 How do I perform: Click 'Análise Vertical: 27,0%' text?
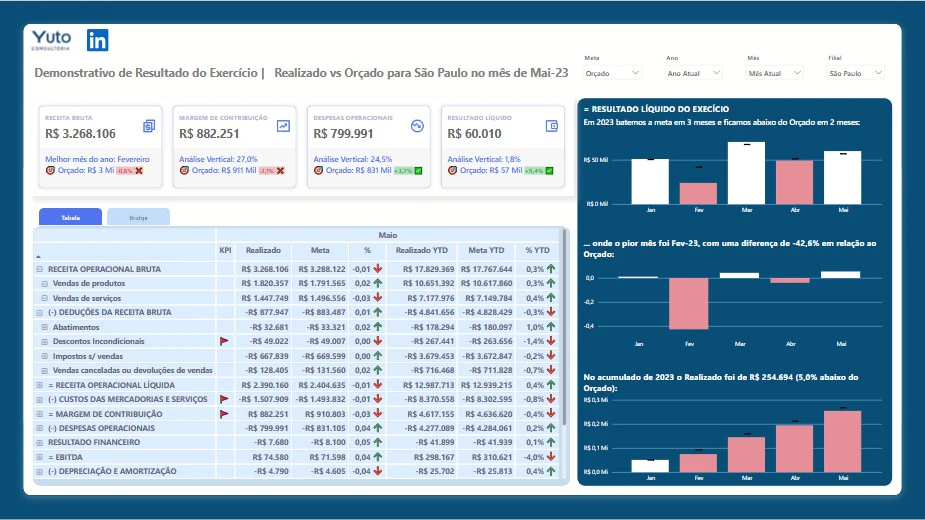point(218,159)
